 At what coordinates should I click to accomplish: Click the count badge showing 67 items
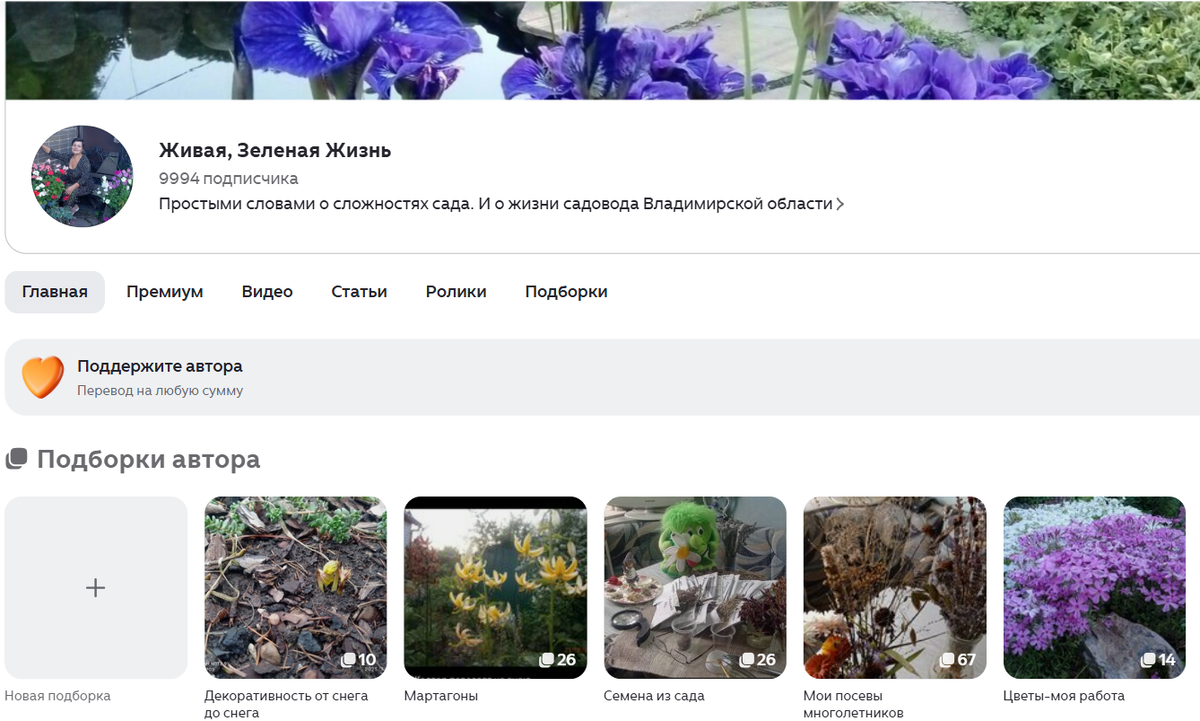click(x=957, y=660)
